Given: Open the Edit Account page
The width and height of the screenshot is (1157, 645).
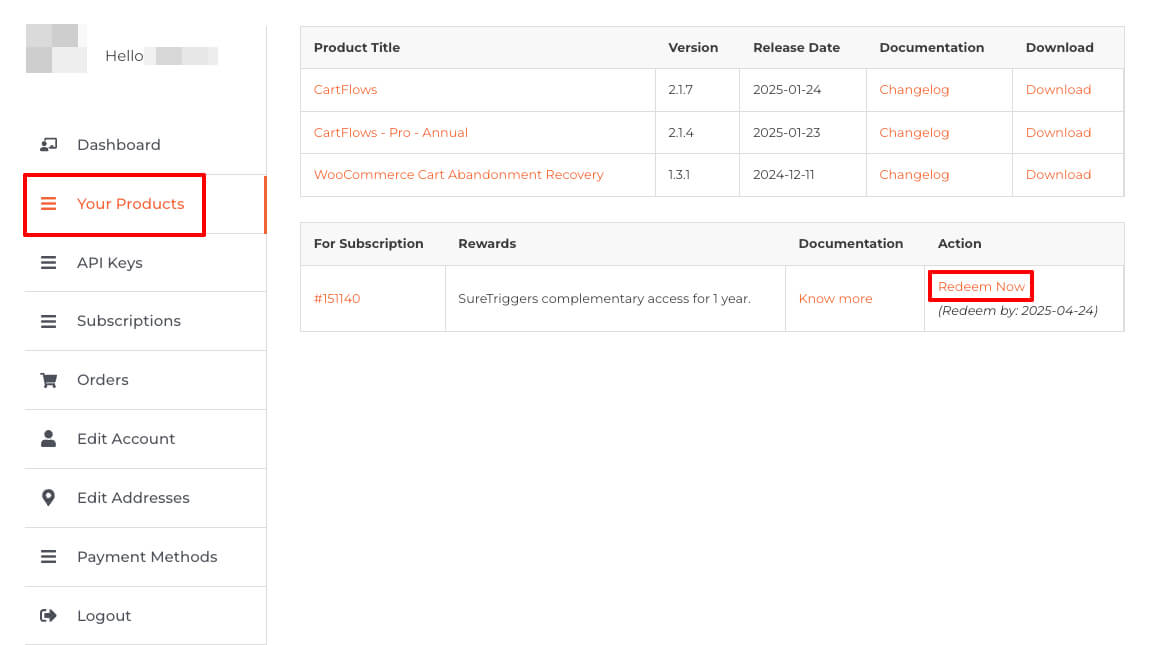Looking at the screenshot, I should point(126,438).
